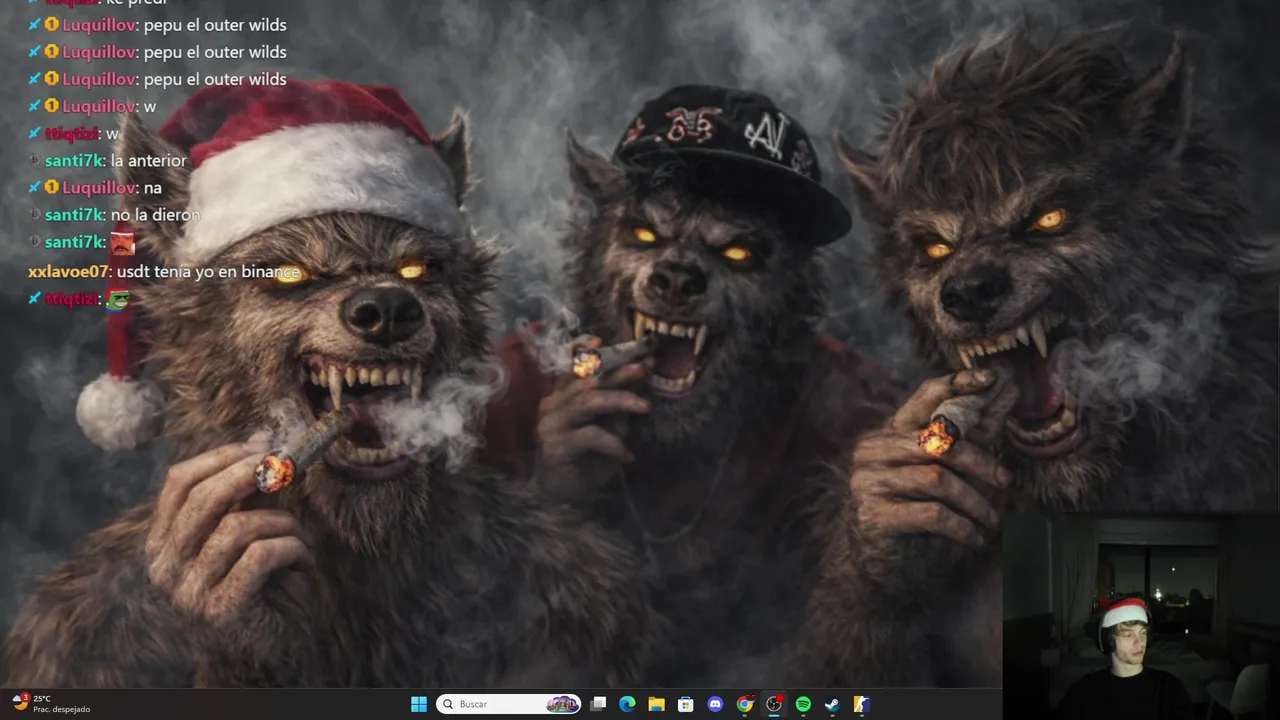Open the weather widget showing 25°C
Viewport: 1280px width, 720px height.
coord(50,704)
